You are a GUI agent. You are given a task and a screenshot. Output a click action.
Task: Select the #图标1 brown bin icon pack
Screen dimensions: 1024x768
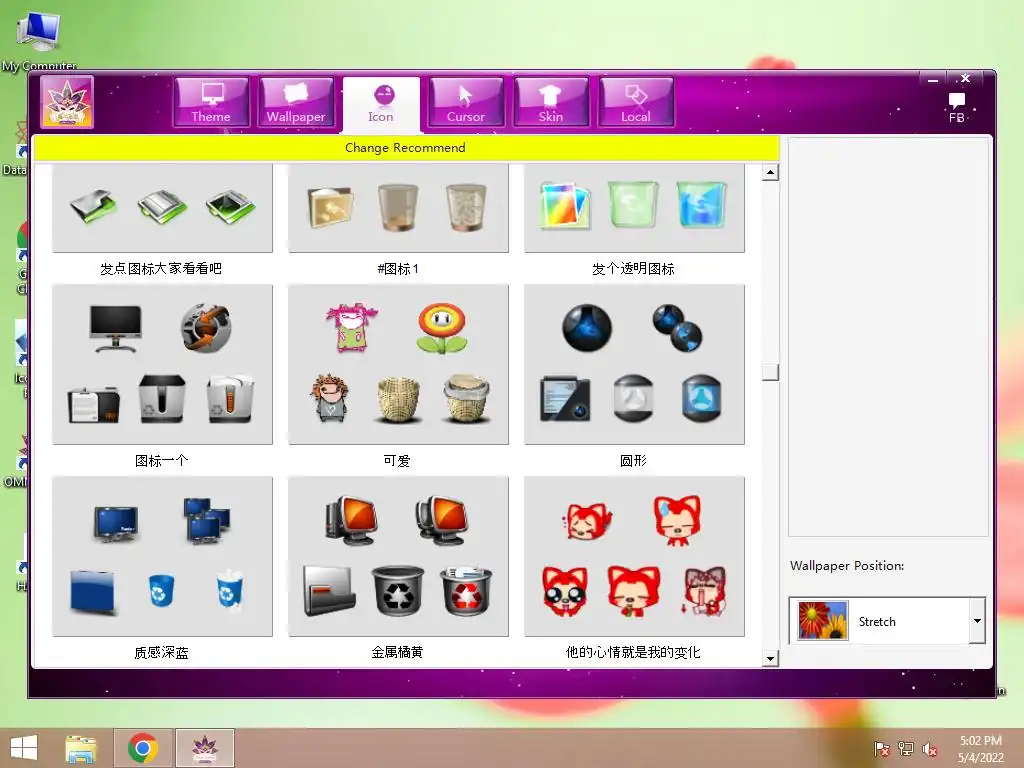coord(398,208)
